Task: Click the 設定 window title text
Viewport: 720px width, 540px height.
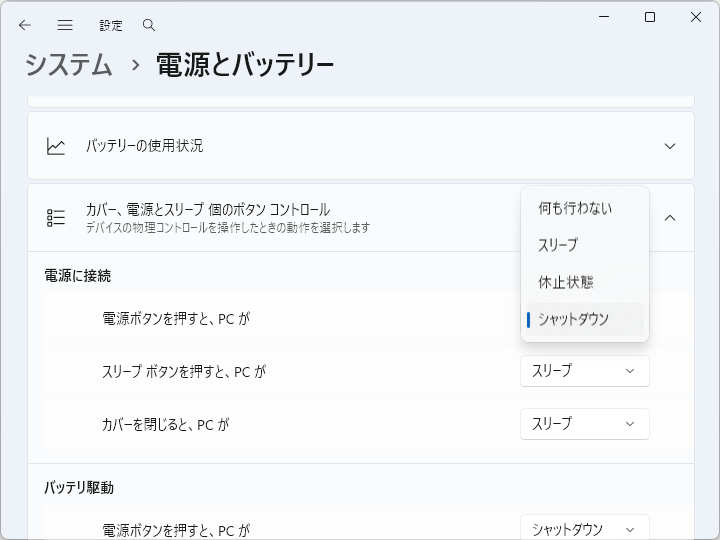Action: click(x=111, y=26)
